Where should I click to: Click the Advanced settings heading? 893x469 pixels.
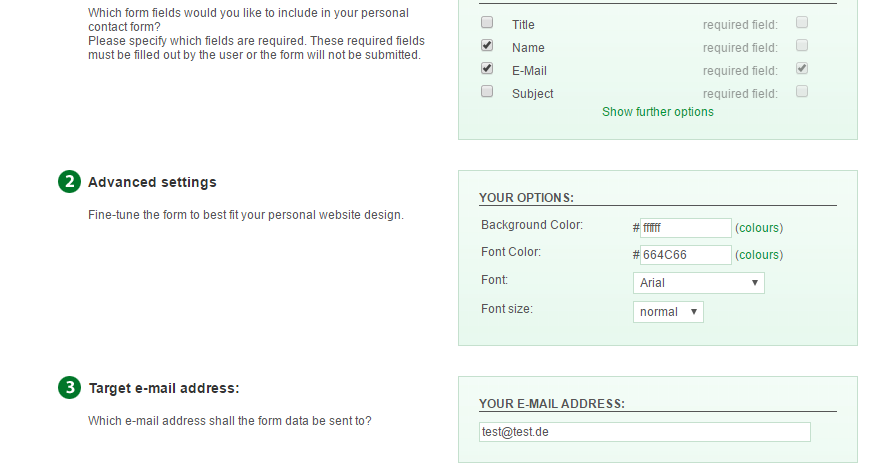tap(152, 182)
